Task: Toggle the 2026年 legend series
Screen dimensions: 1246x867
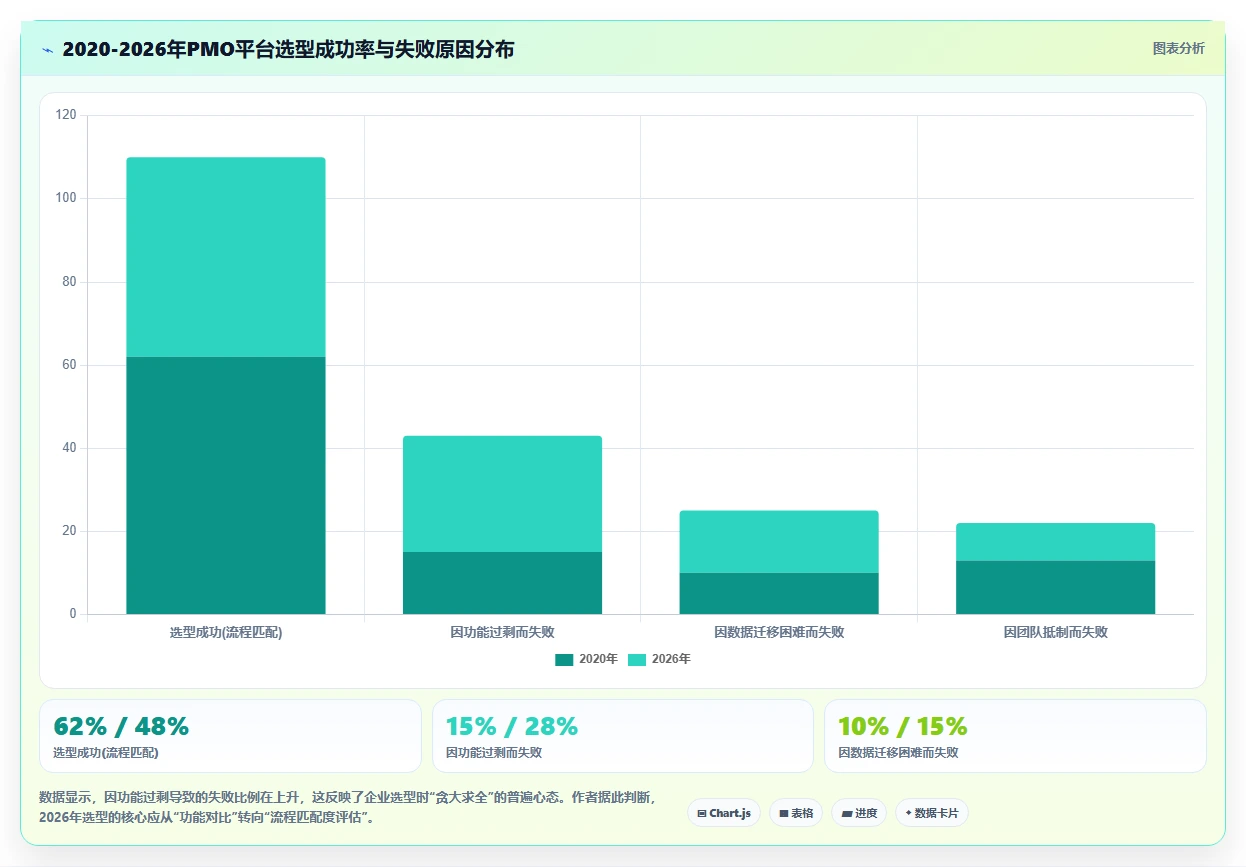Action: [x=659, y=659]
